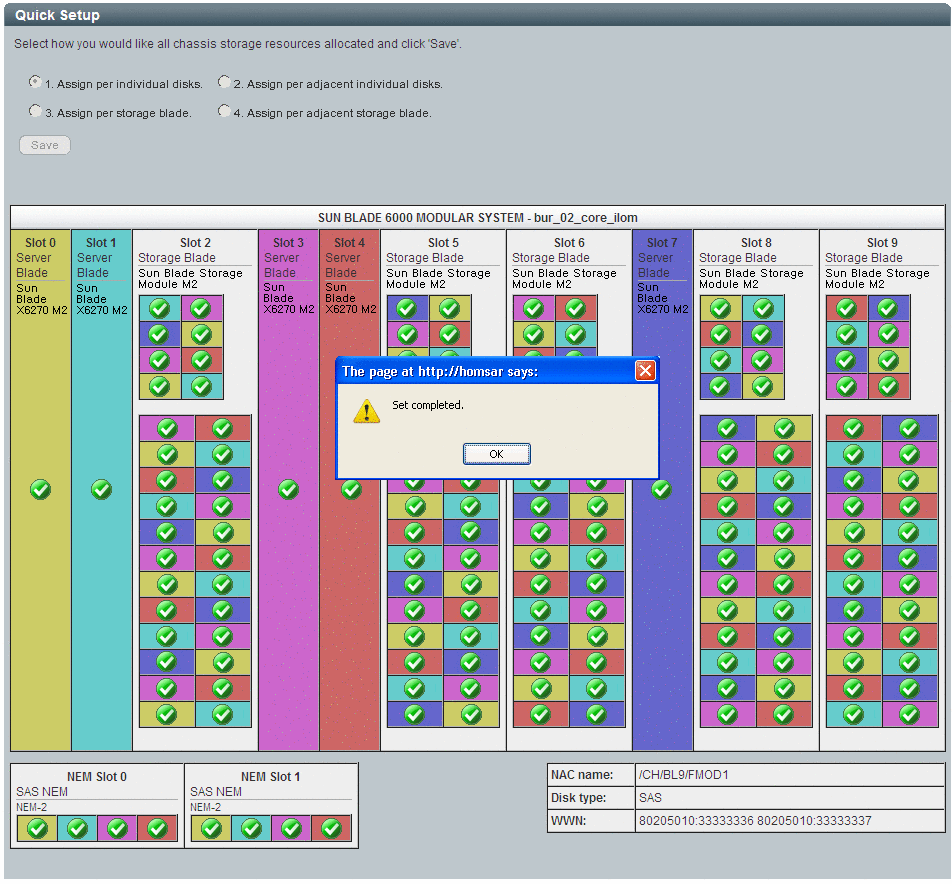Click the magenta disk in Slot 8 upper disk group
This screenshot has height=884, width=952.
pyautogui.click(x=763, y=361)
